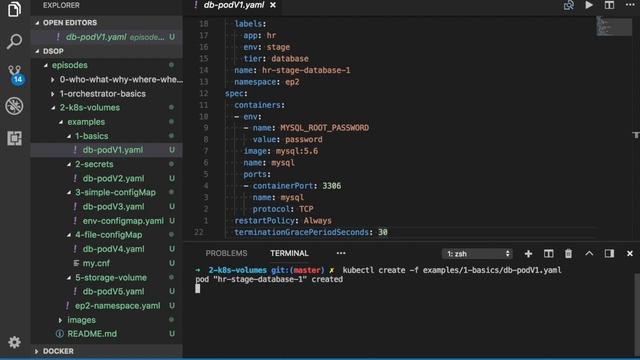
Task: Click the kubectl create command in terminal
Action: tap(452, 270)
